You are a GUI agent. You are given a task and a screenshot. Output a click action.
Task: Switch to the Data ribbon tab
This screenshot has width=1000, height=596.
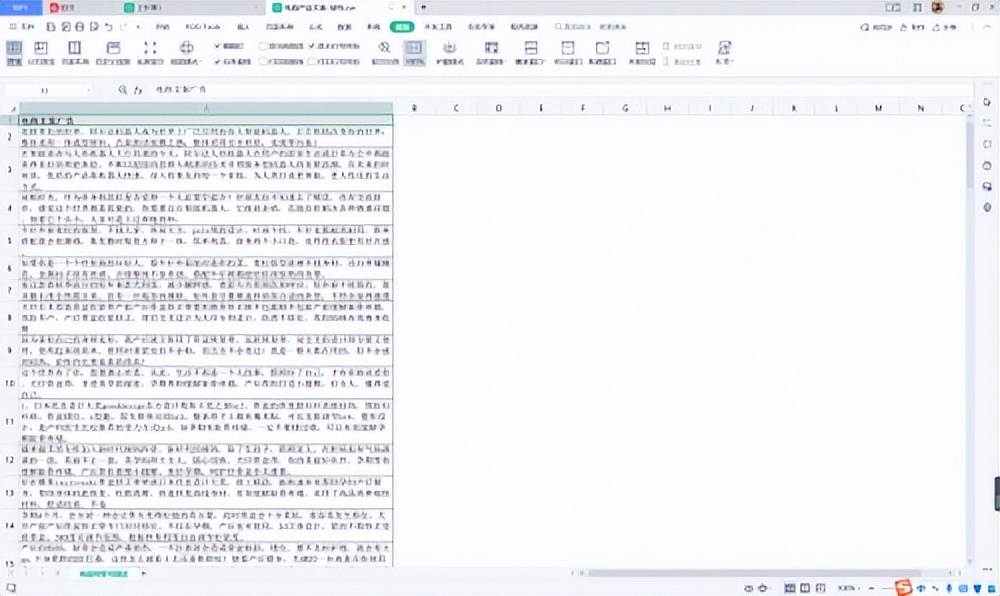(x=344, y=27)
